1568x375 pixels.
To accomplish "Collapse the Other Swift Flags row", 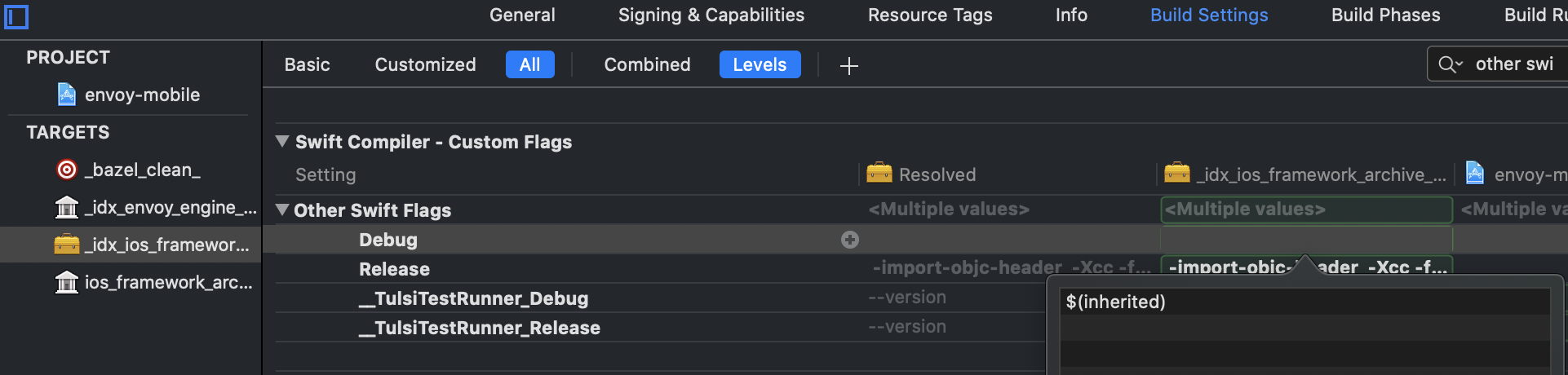I will click(282, 210).
